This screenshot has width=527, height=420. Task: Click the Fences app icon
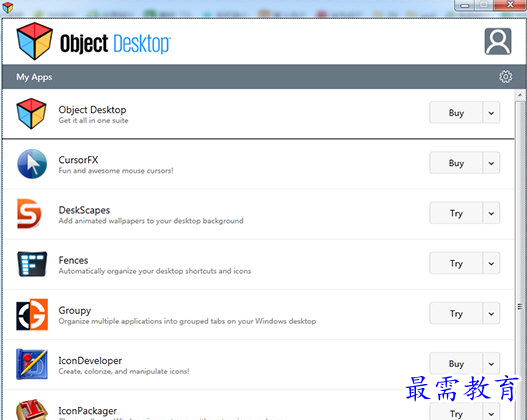pyautogui.click(x=32, y=264)
